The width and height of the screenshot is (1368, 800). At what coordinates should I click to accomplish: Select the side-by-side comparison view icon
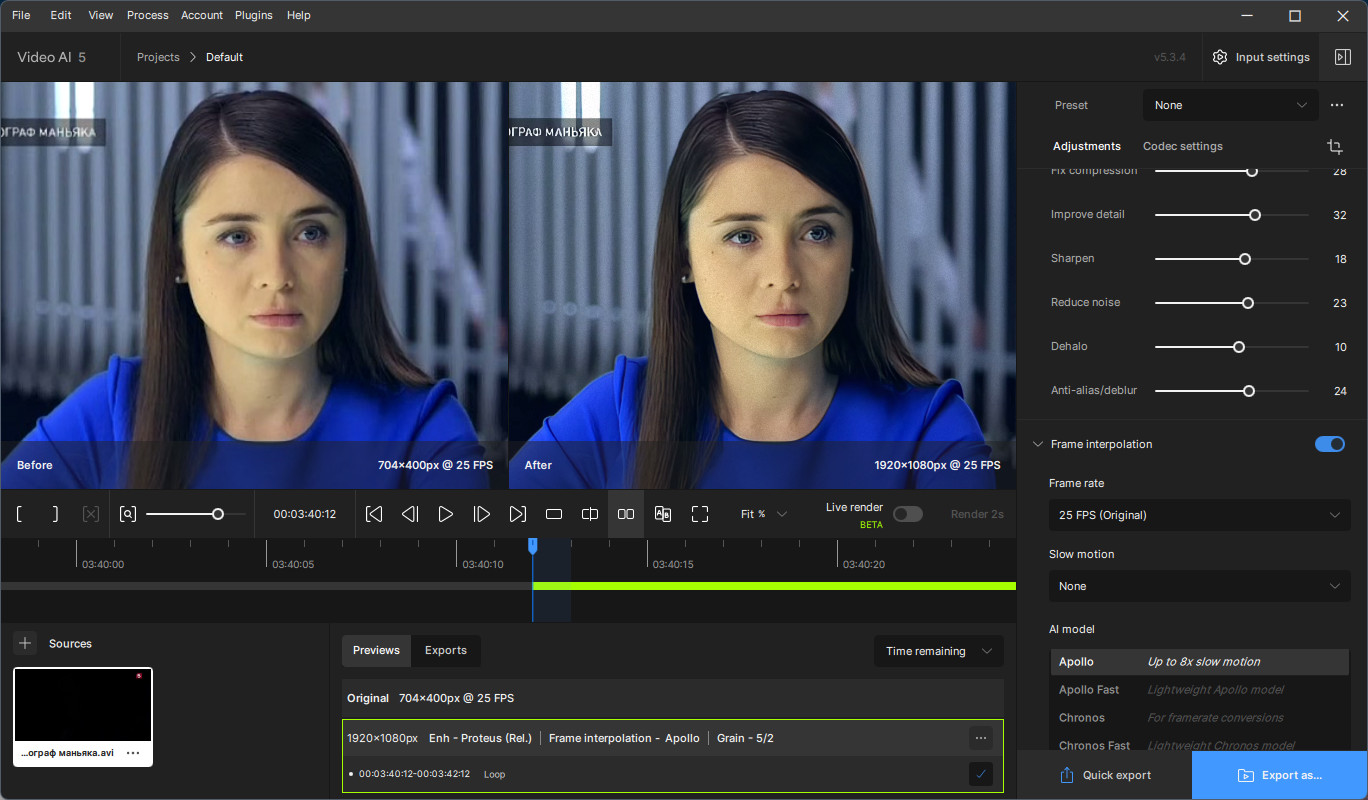coord(626,514)
